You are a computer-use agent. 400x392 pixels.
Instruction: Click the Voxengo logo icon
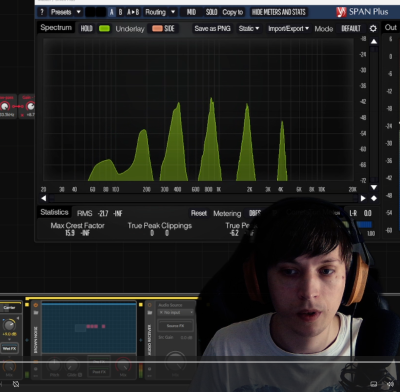pyautogui.click(x=341, y=12)
